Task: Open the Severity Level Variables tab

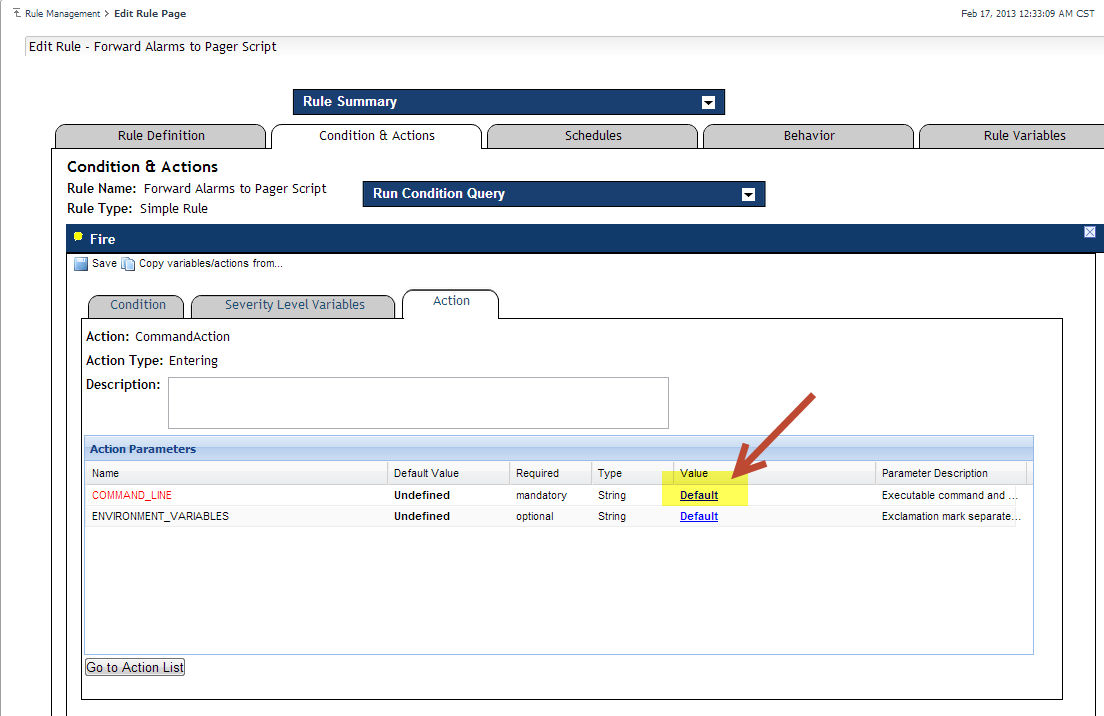Action: tap(294, 305)
